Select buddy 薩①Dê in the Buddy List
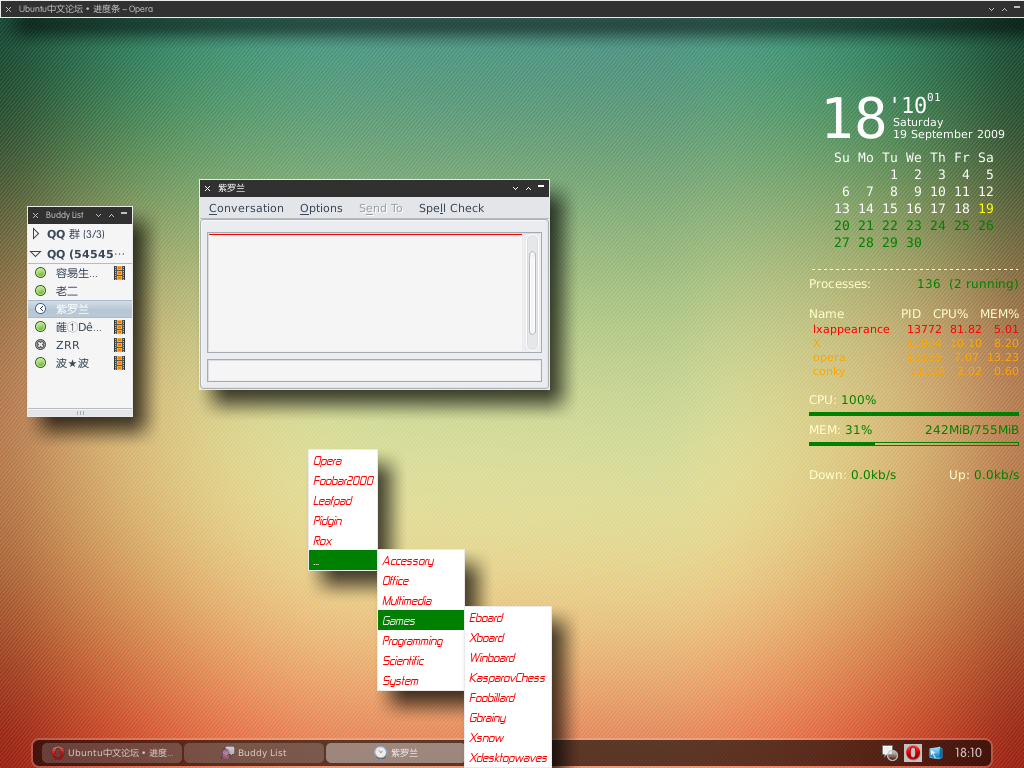This screenshot has height=768, width=1024. click(80, 327)
